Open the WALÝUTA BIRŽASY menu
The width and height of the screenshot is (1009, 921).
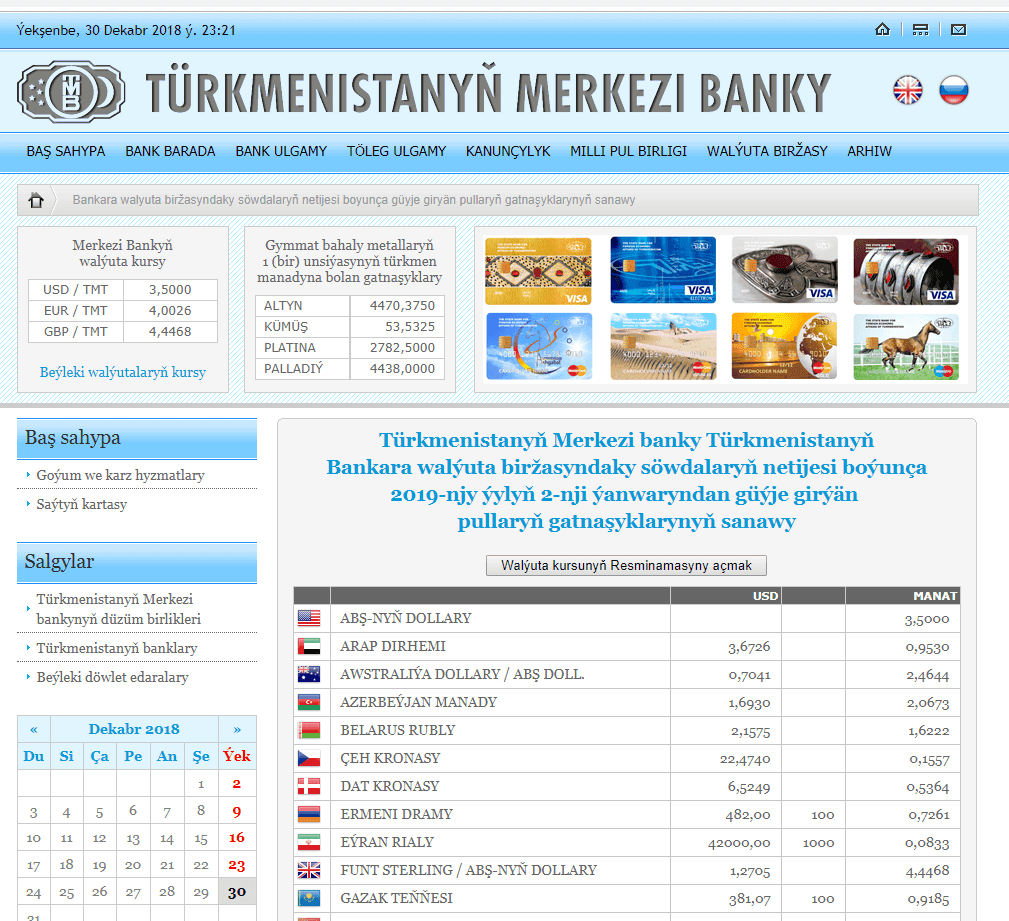click(767, 151)
